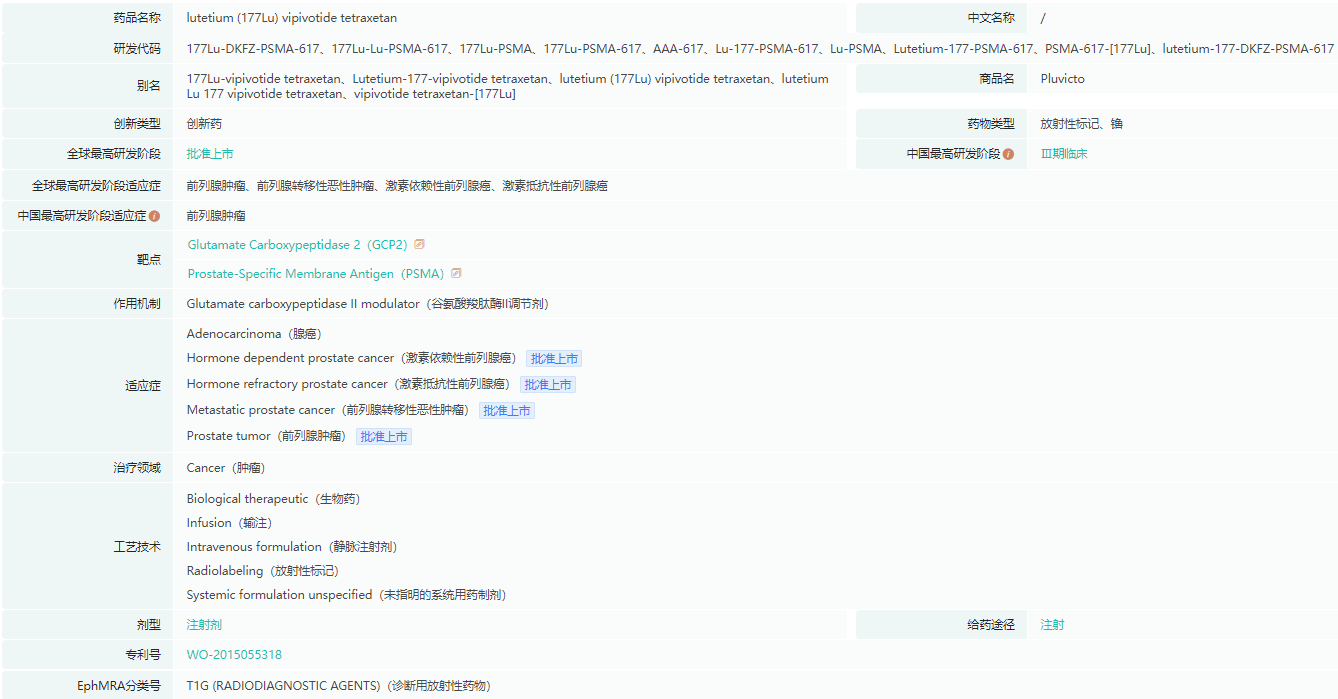Click the 治疗领域 field label
Image resolution: width=1338 pixels, height=699 pixels.
click(137, 468)
